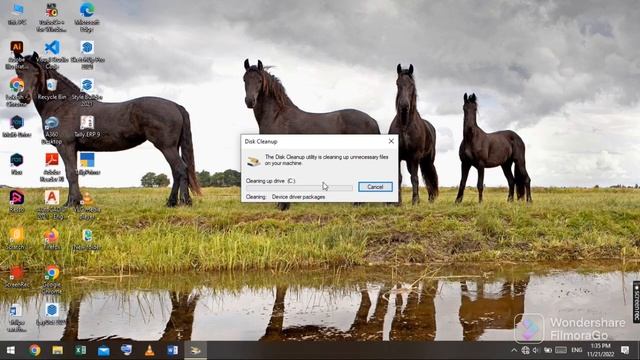Click the 'Cleaning up drive (C:)' label
The height and width of the screenshot is (360, 640).
tap(270, 180)
